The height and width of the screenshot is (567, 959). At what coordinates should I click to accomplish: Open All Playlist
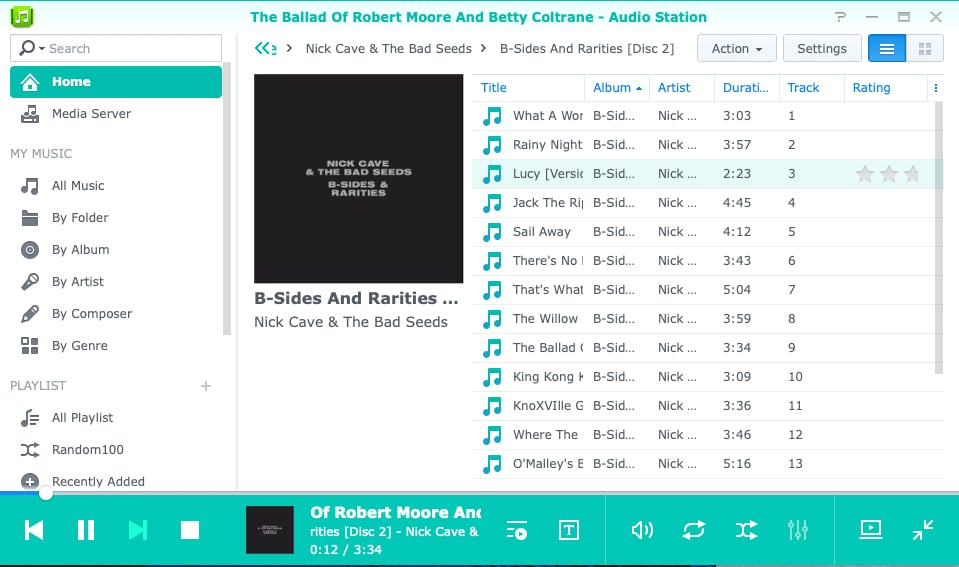pos(116,418)
